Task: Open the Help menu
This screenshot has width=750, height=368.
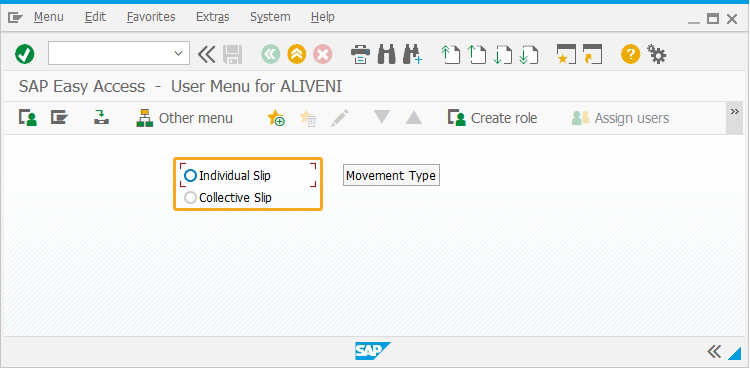Action: tap(322, 17)
